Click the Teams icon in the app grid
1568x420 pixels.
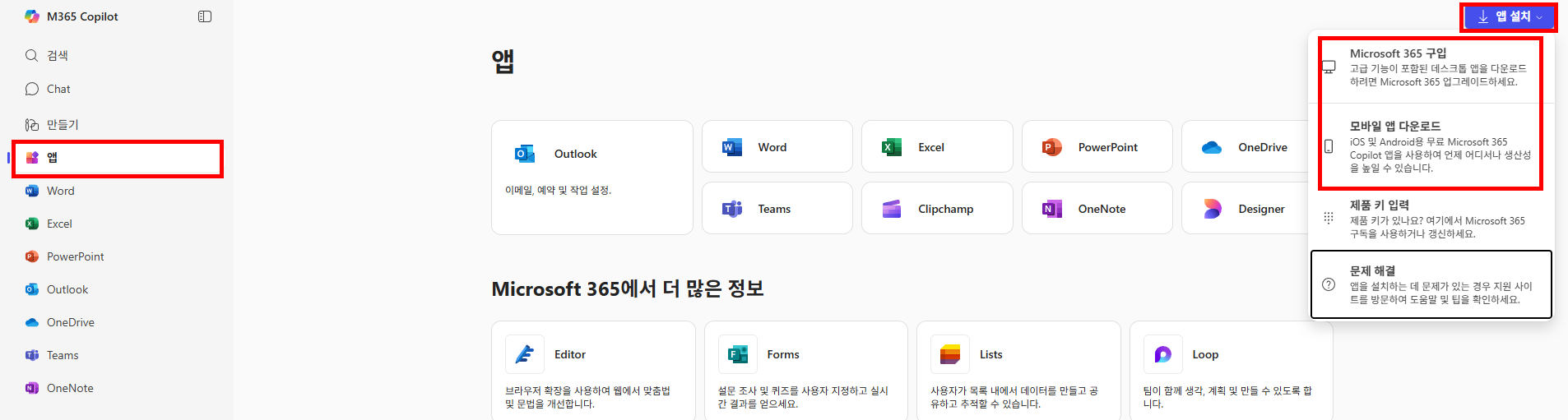pyautogui.click(x=731, y=209)
